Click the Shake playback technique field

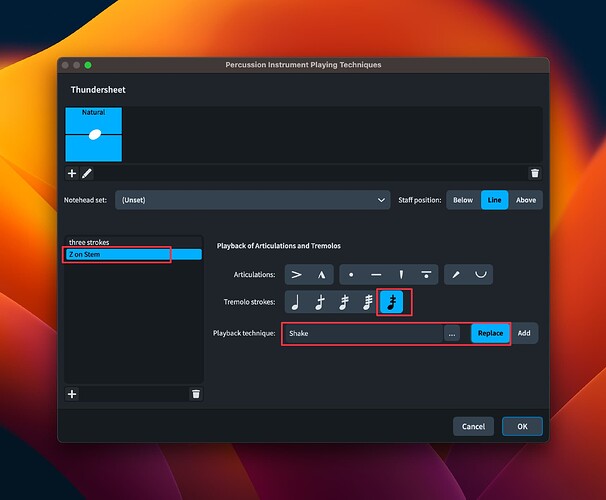tap(363, 333)
